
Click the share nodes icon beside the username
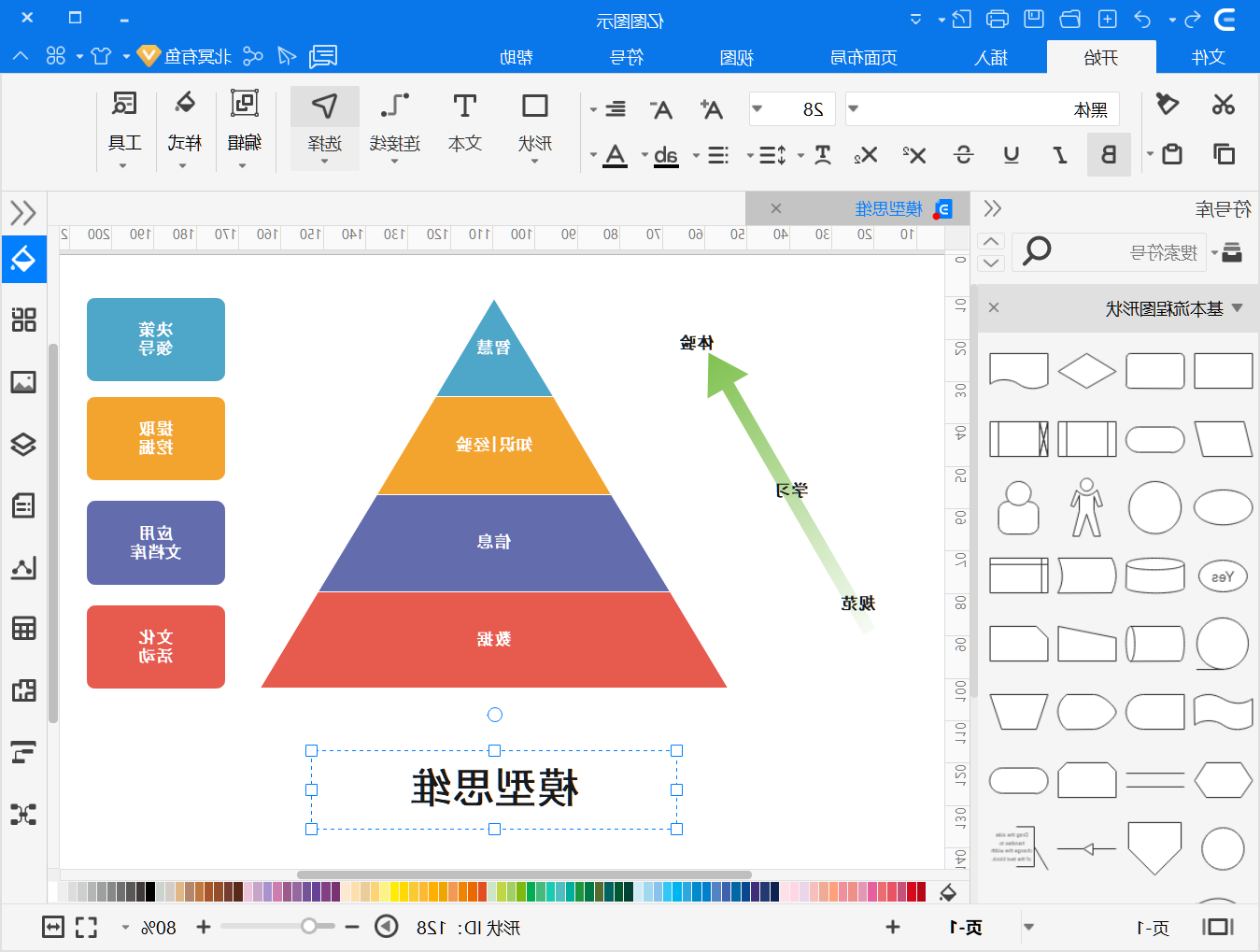click(x=253, y=57)
